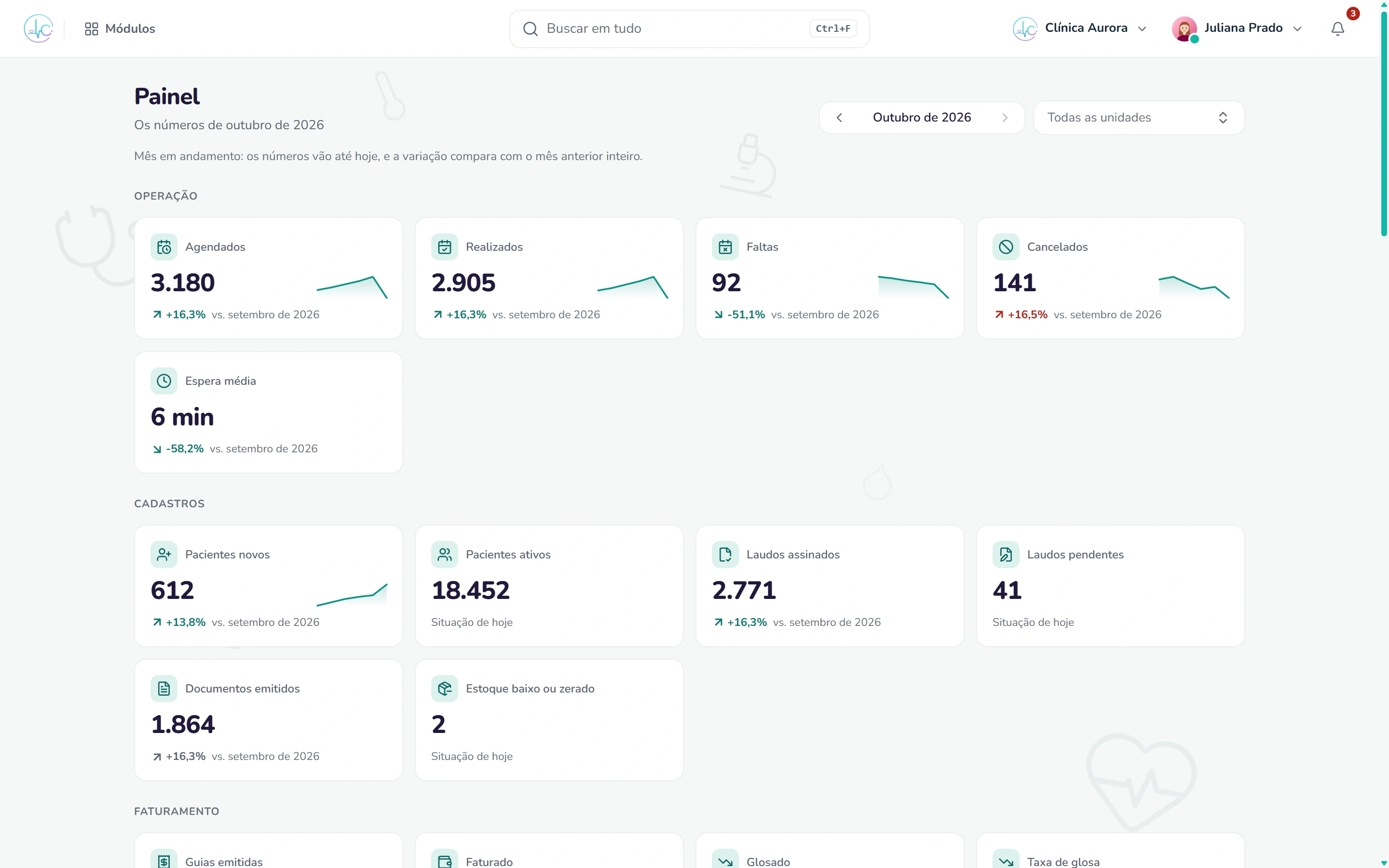1389x868 pixels.
Task: Expand the Clínica Aurora clinic switcher
Action: point(1080,28)
